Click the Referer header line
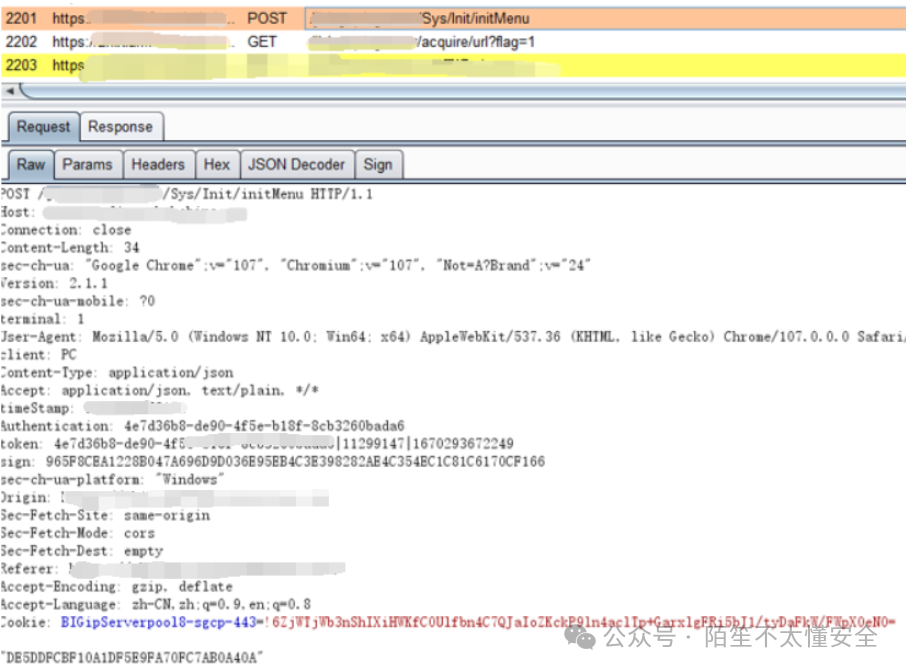 pyautogui.click(x=173, y=569)
